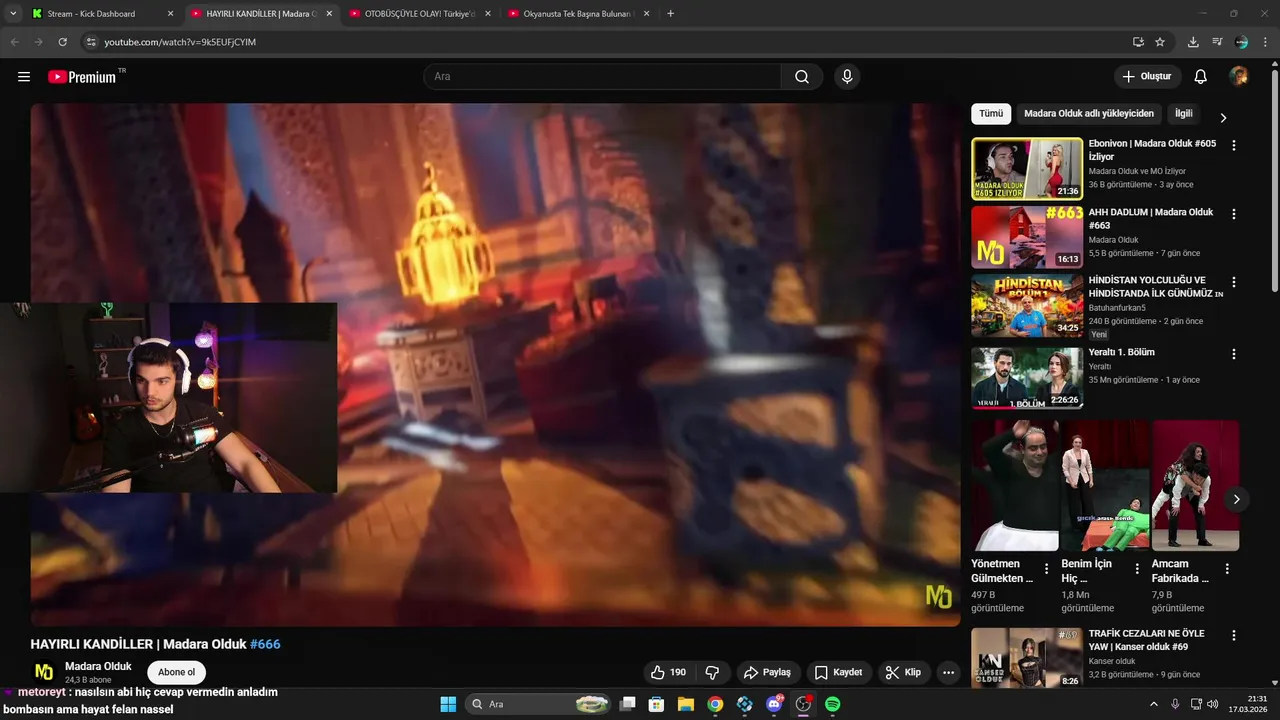Click the YouTube search input field
Screen dimensions: 1280x720
click(602, 77)
